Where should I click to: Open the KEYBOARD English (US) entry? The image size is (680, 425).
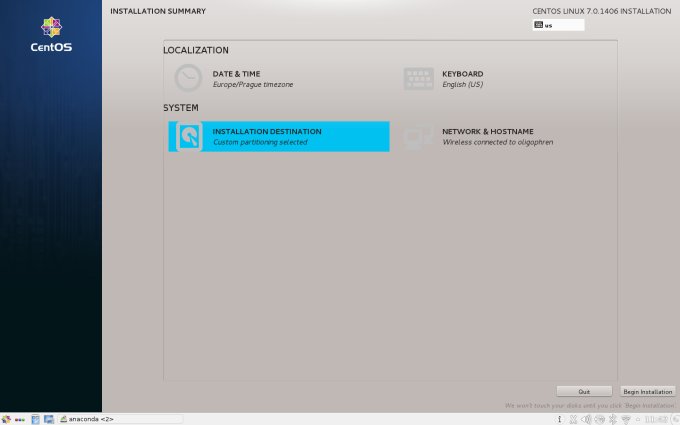(x=506, y=79)
